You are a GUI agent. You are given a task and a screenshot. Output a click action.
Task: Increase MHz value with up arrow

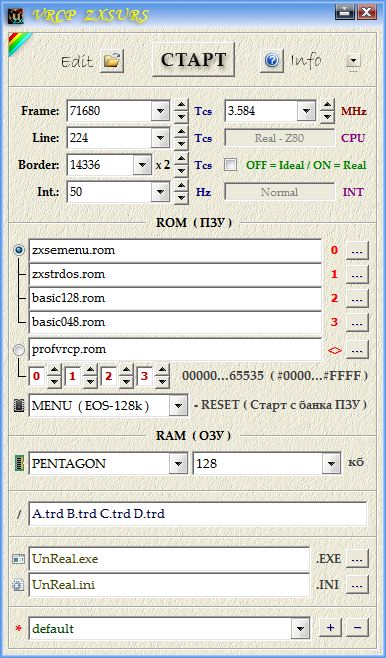pyautogui.click(x=327, y=105)
